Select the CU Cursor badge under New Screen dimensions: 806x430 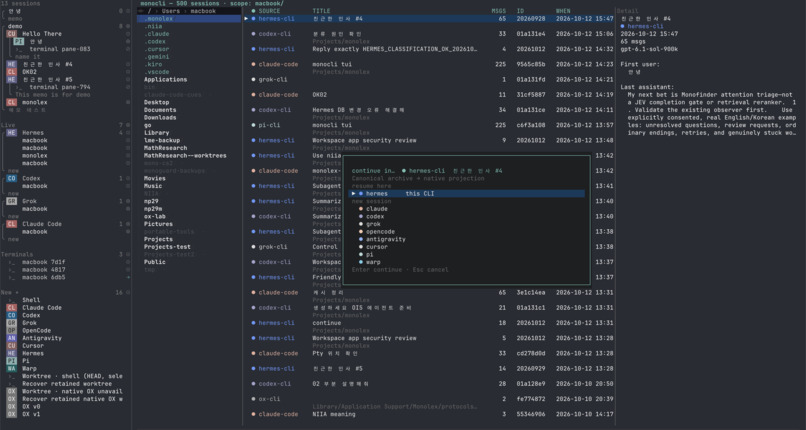(11, 346)
